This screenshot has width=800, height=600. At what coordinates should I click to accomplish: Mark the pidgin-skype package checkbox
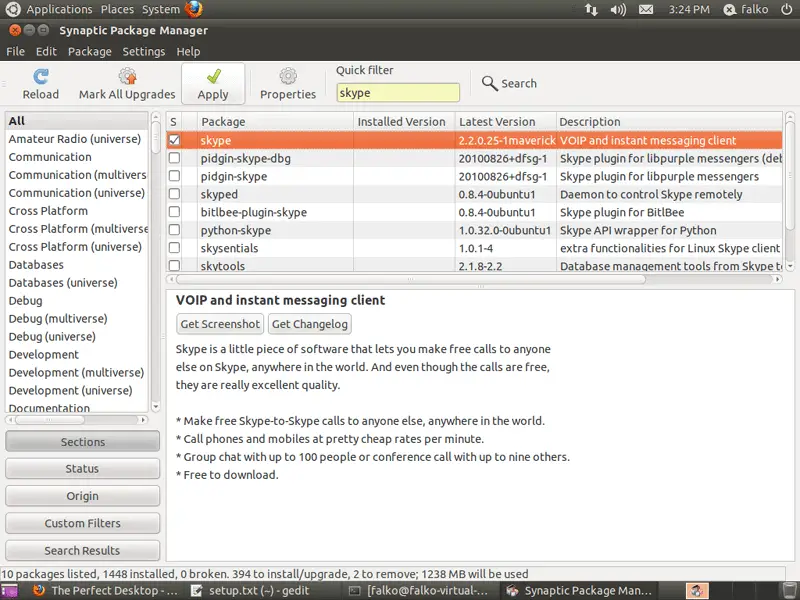pyautogui.click(x=174, y=176)
